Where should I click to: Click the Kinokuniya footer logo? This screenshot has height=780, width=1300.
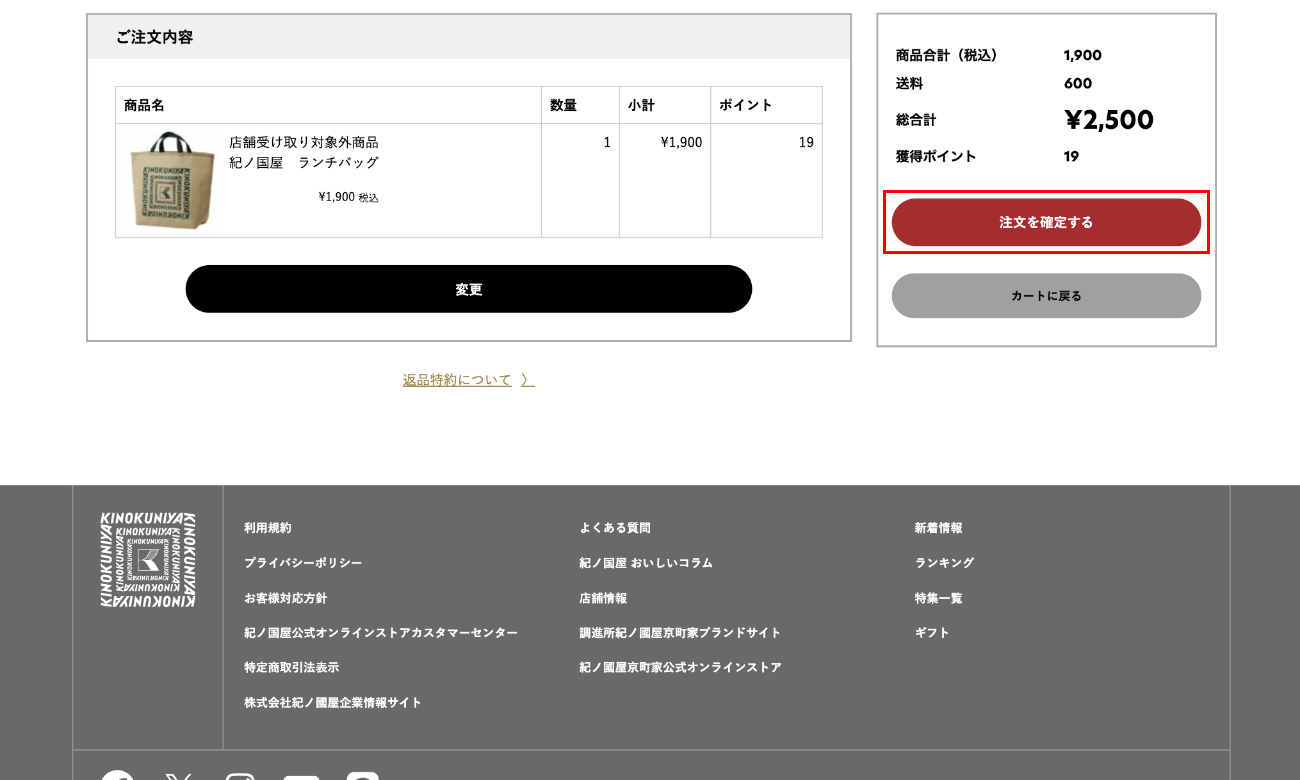[x=148, y=559]
